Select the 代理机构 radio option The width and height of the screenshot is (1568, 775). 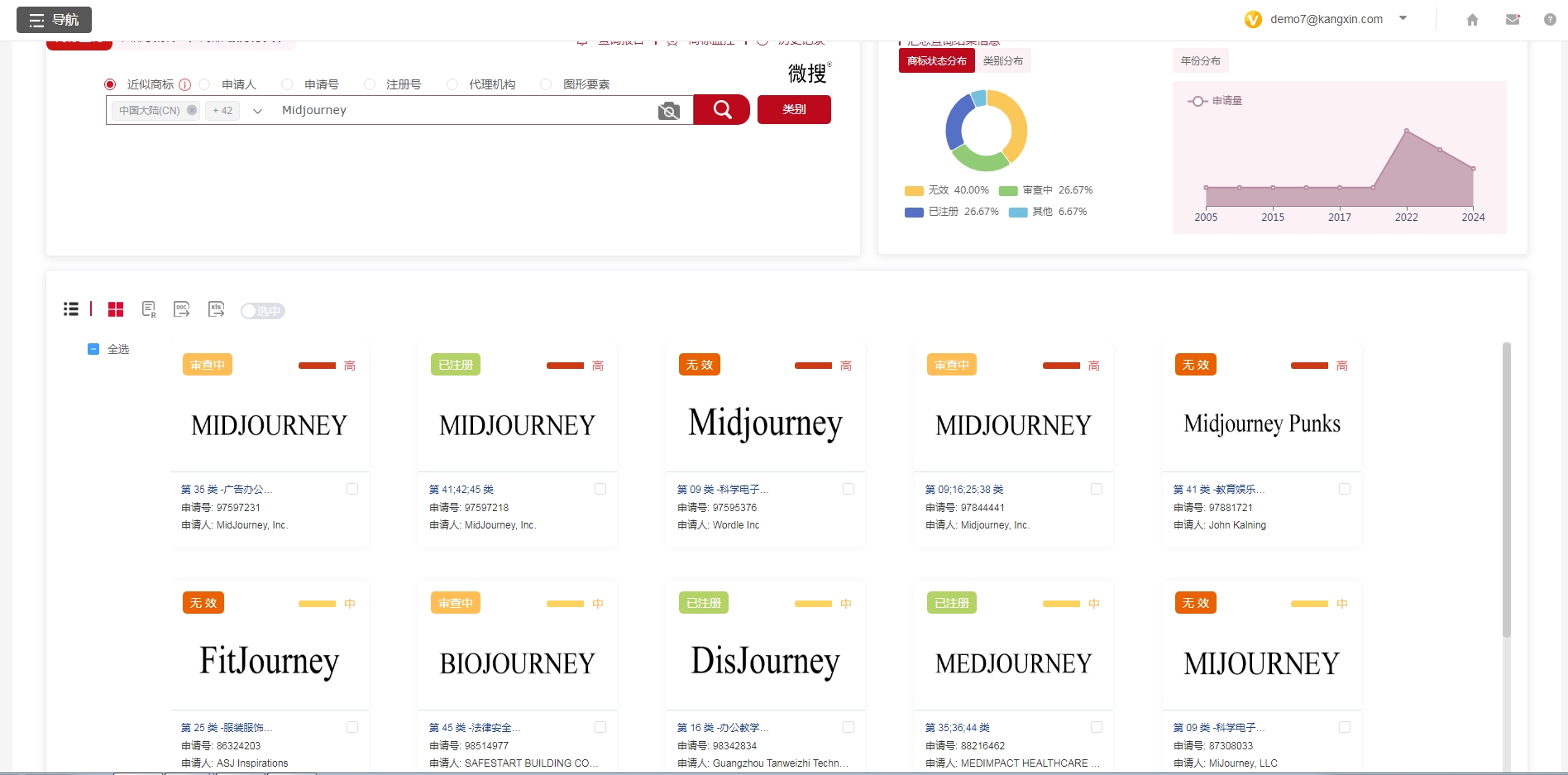(x=452, y=84)
